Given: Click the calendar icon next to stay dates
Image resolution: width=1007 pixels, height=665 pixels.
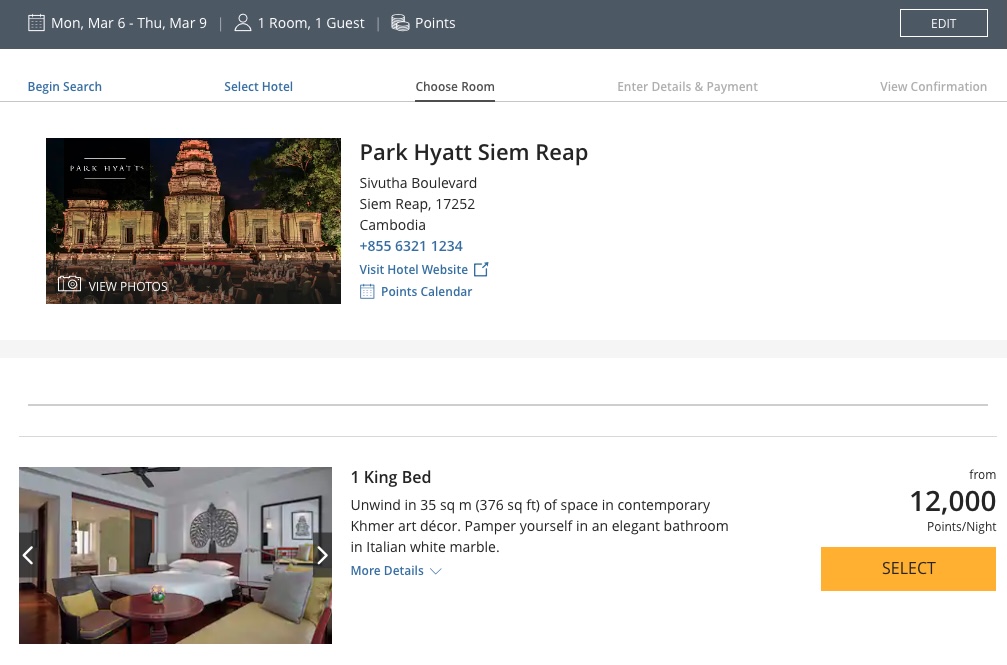Looking at the screenshot, I should [37, 22].
